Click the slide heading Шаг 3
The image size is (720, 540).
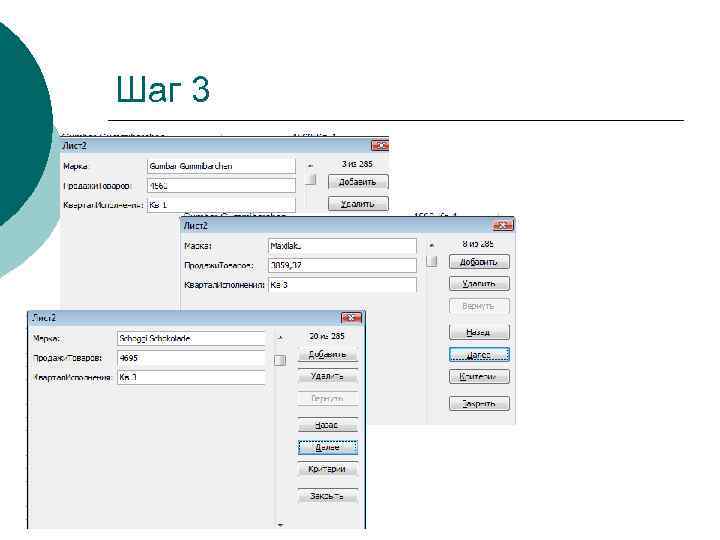pos(163,89)
